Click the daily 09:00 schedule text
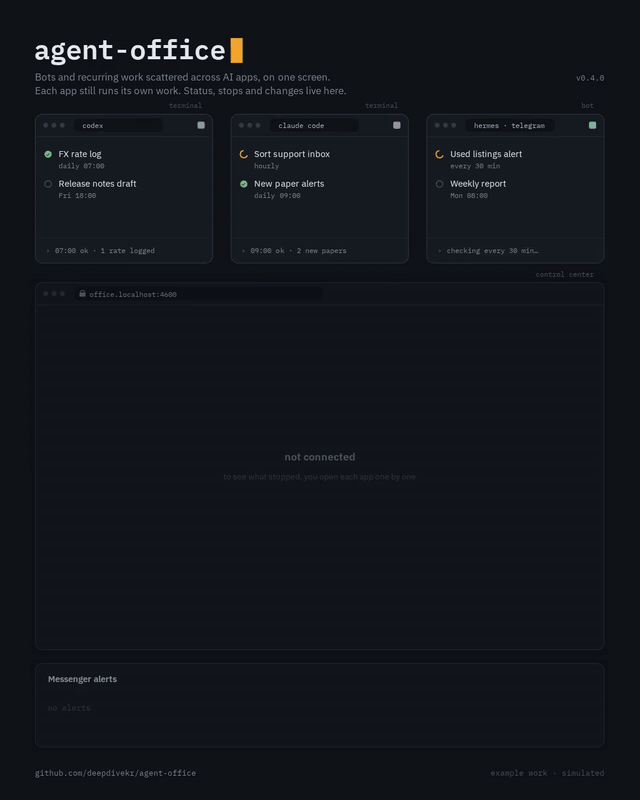Screen dimensions: 640x800 pyautogui.click(x=277, y=195)
